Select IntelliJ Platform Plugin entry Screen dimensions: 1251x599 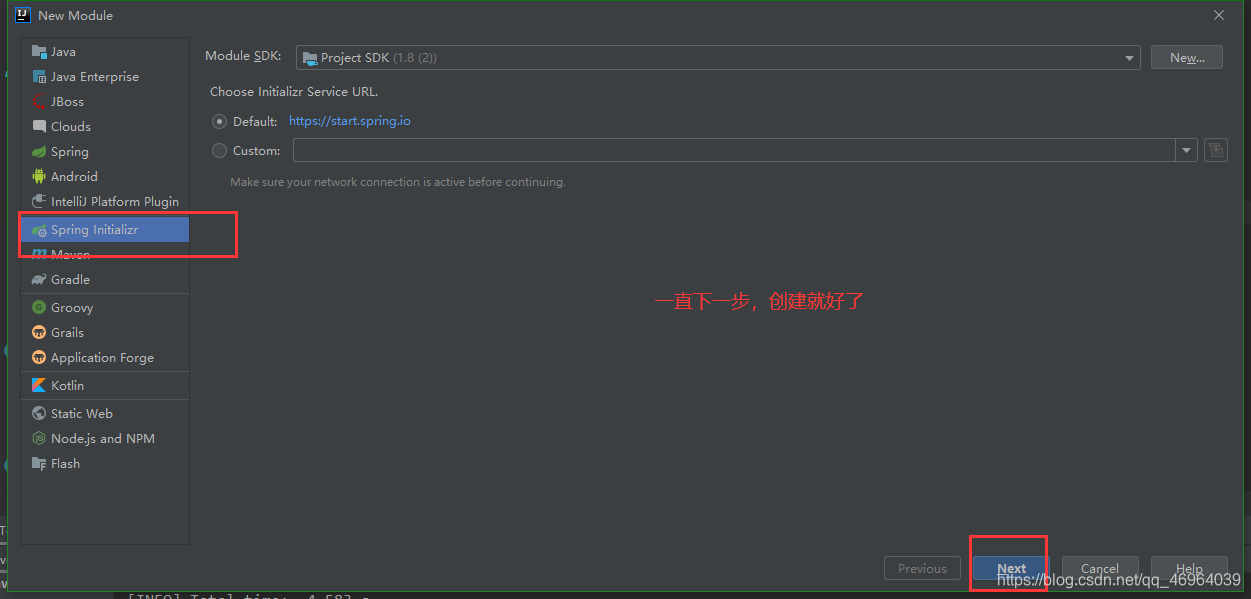105,202
